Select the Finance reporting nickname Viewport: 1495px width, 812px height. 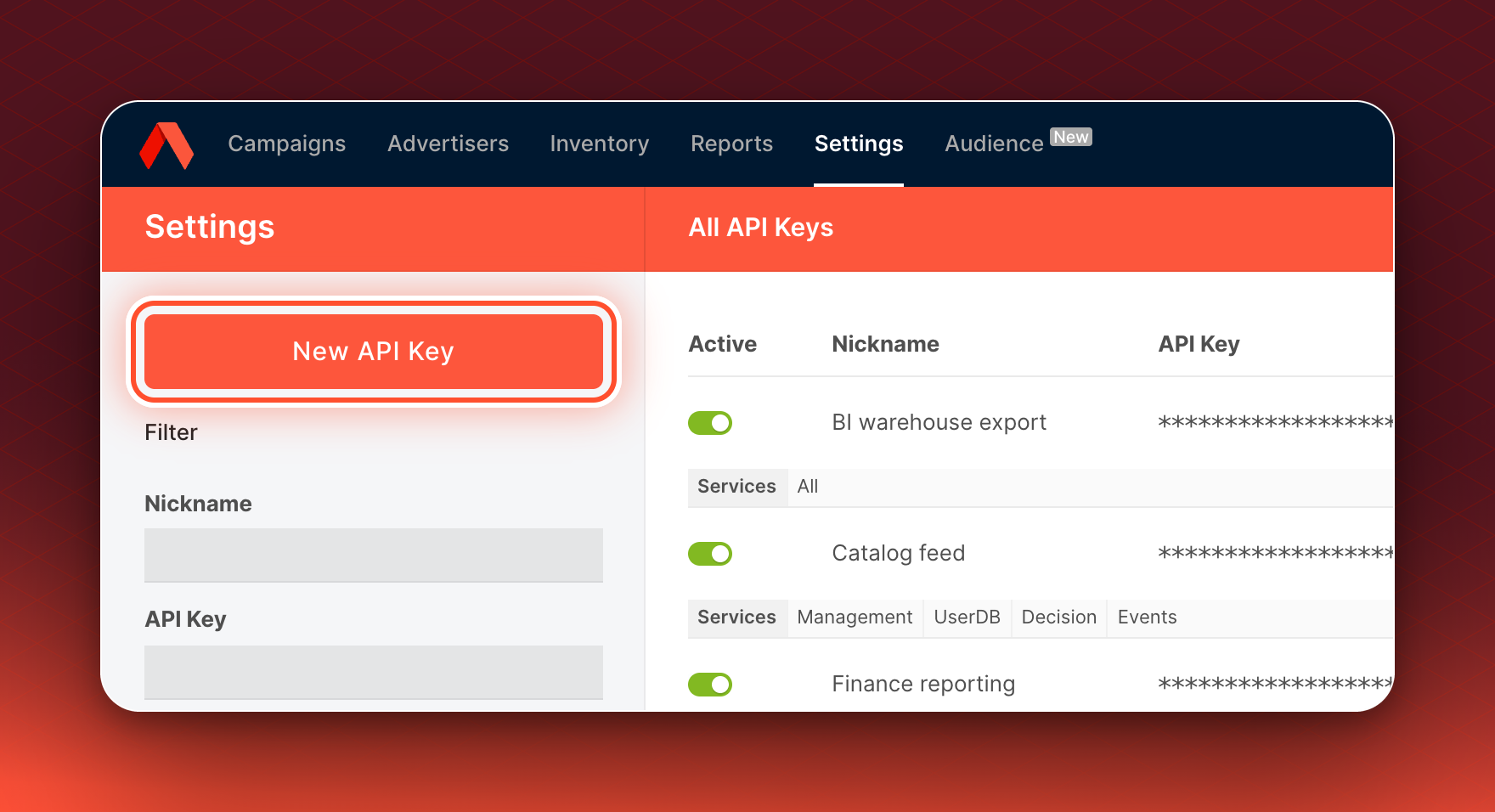click(x=923, y=684)
